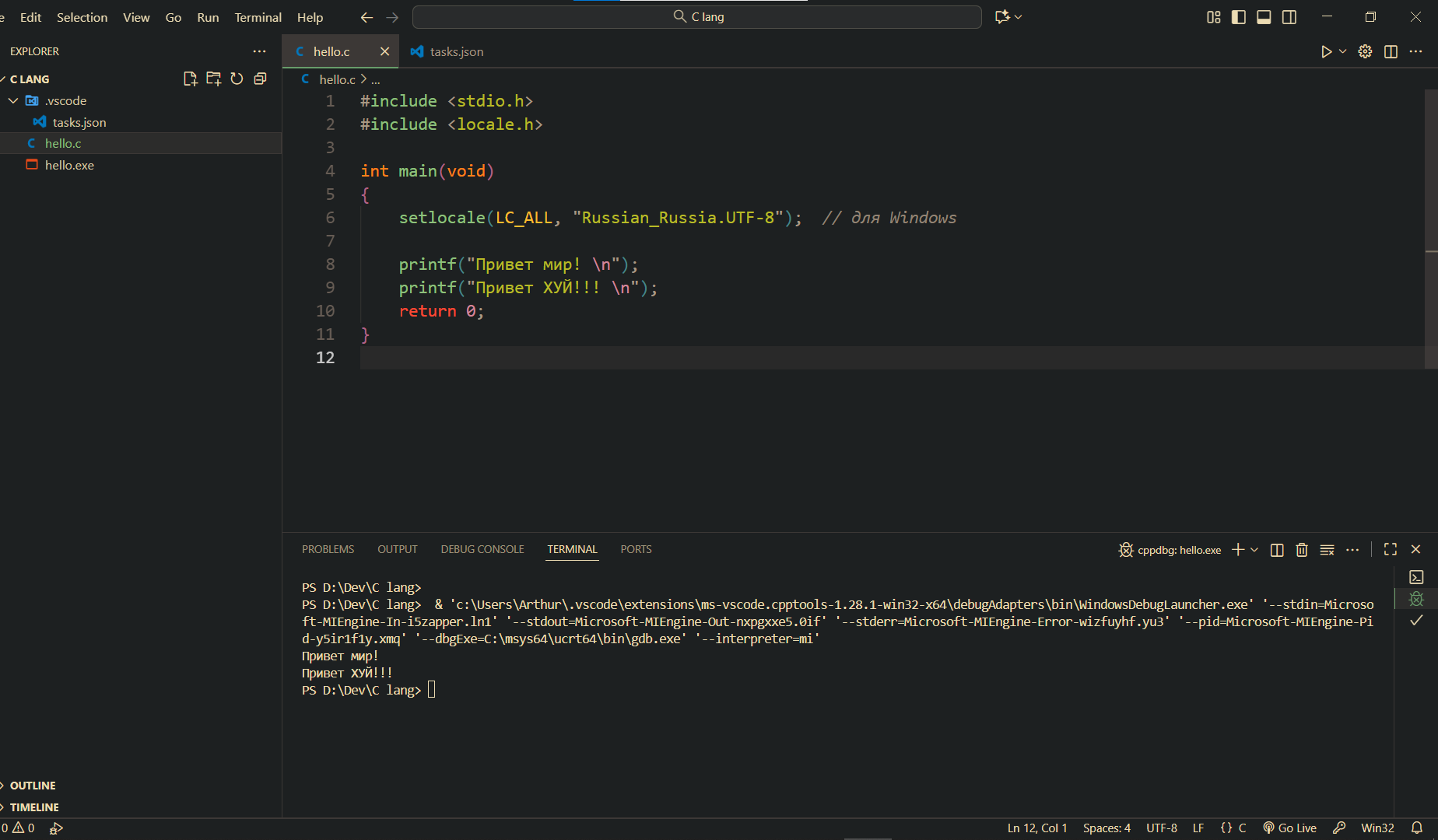
Task: Toggle the bottom panel visibility
Action: [x=1264, y=17]
